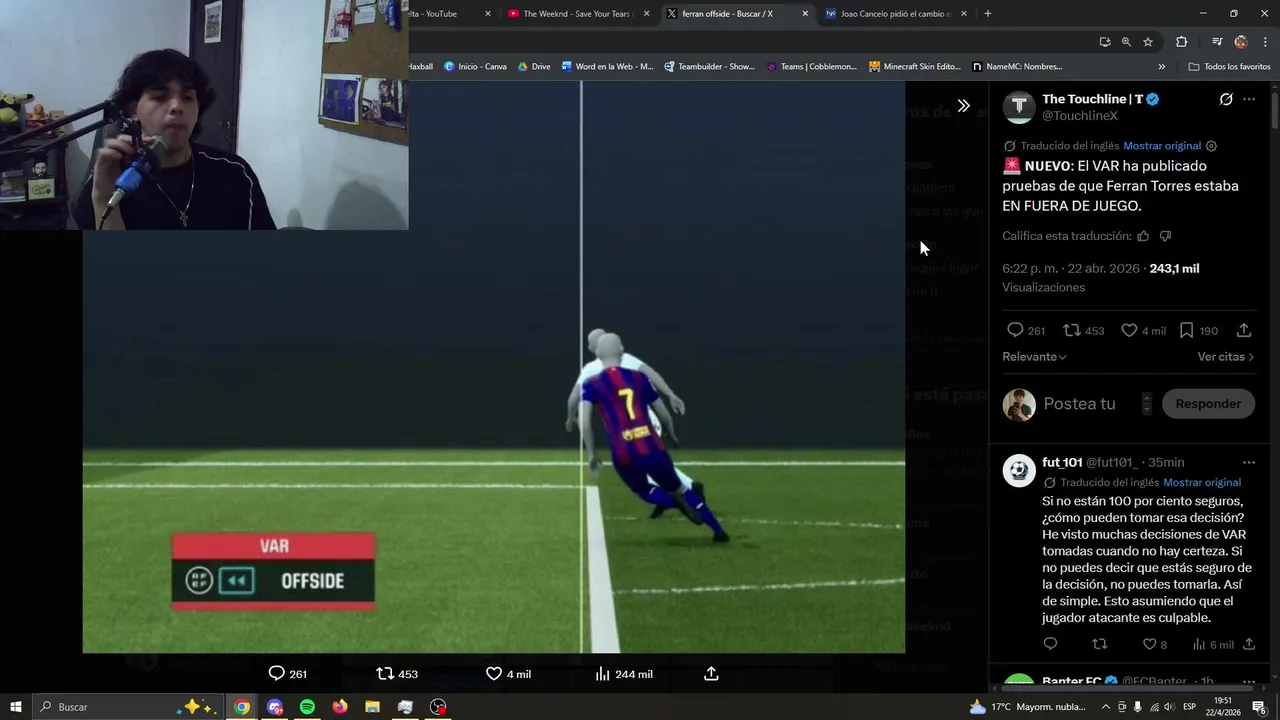Open the Windows notification center icon
Viewport: 1280px width, 720px height.
[x=1258, y=707]
